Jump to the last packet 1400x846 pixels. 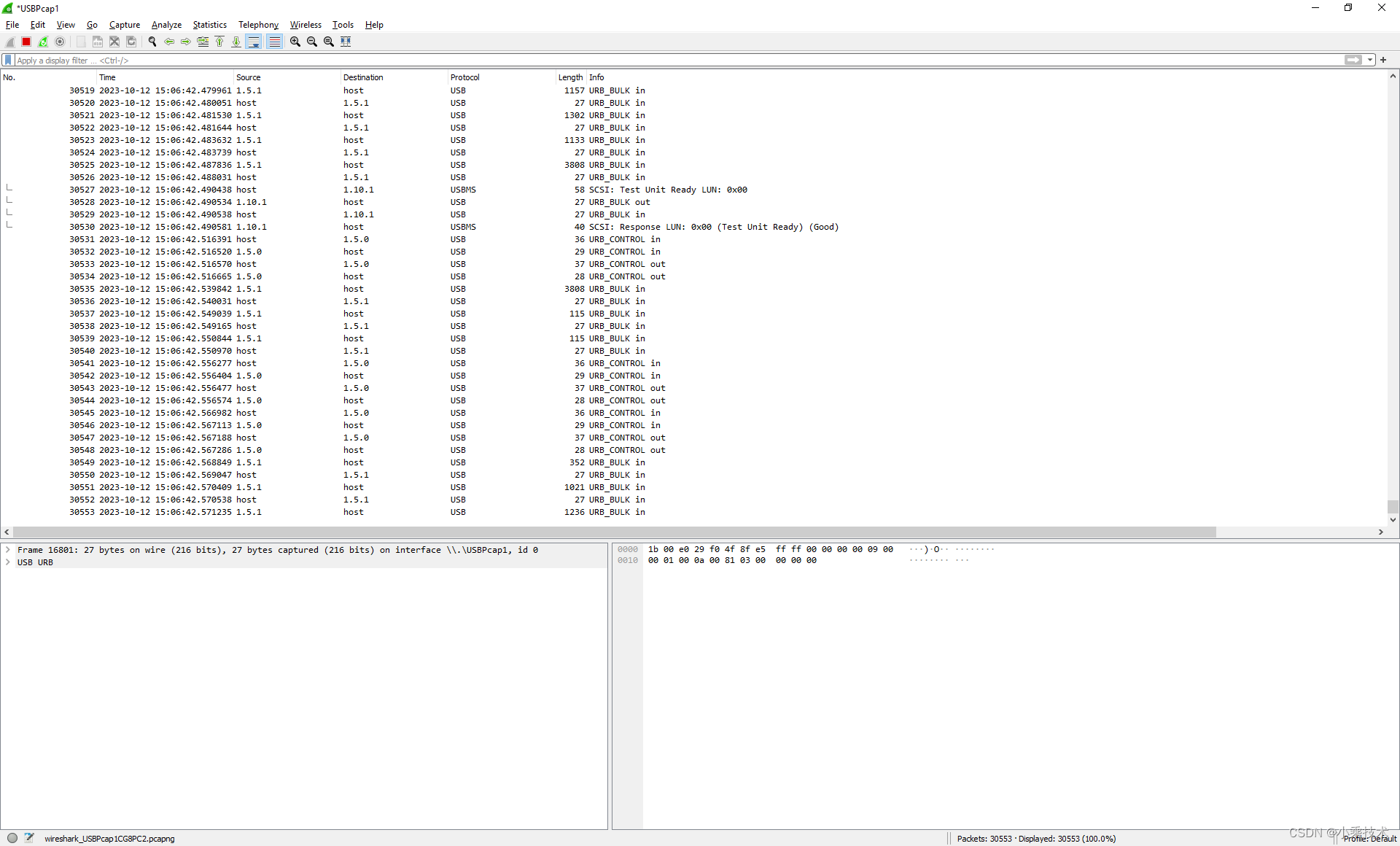pyautogui.click(x=236, y=42)
